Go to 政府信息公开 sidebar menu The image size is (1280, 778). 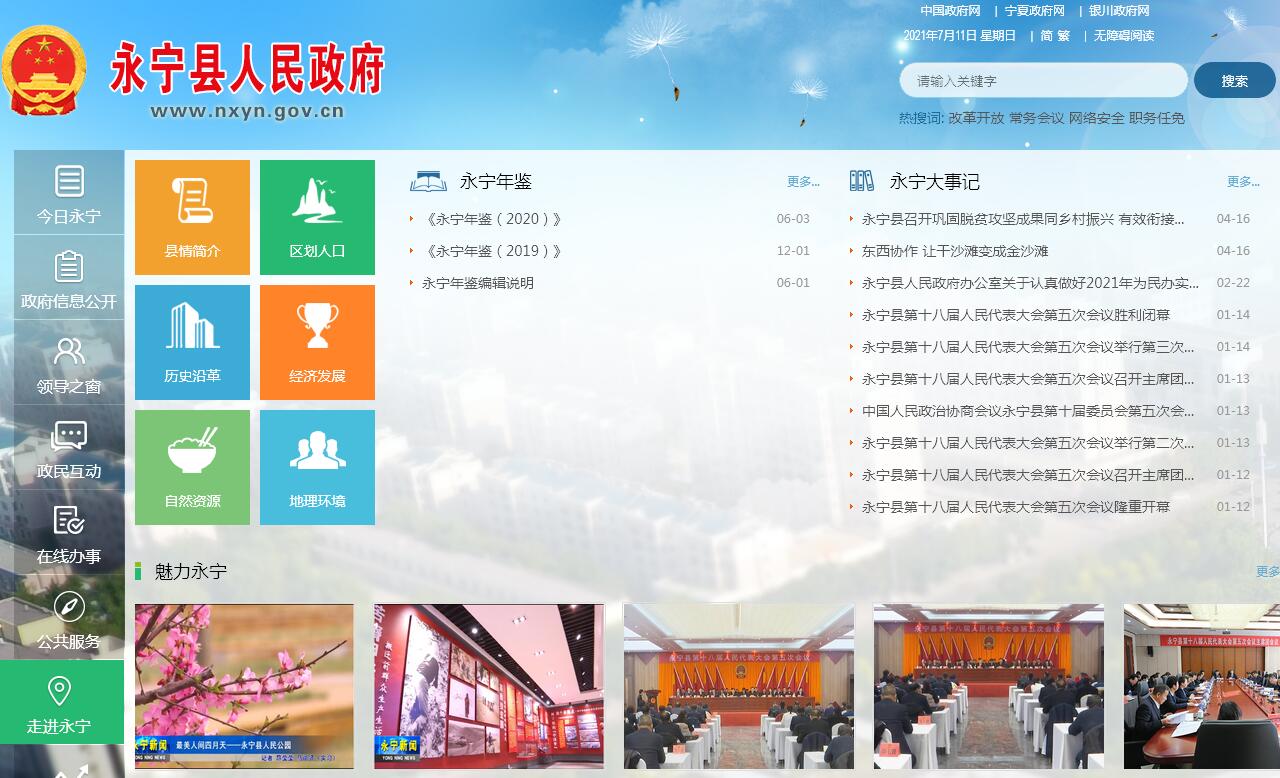click(69, 279)
